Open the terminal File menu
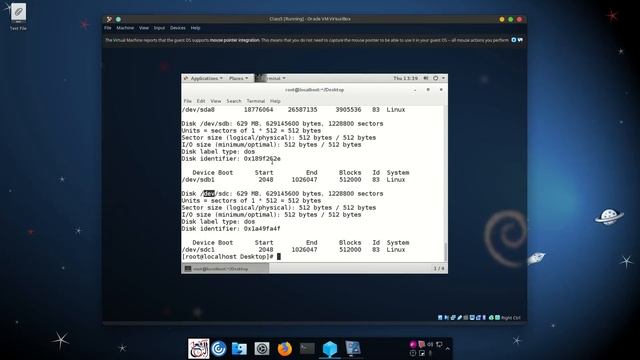Screen dimensions: 640x360 (x=187, y=101)
